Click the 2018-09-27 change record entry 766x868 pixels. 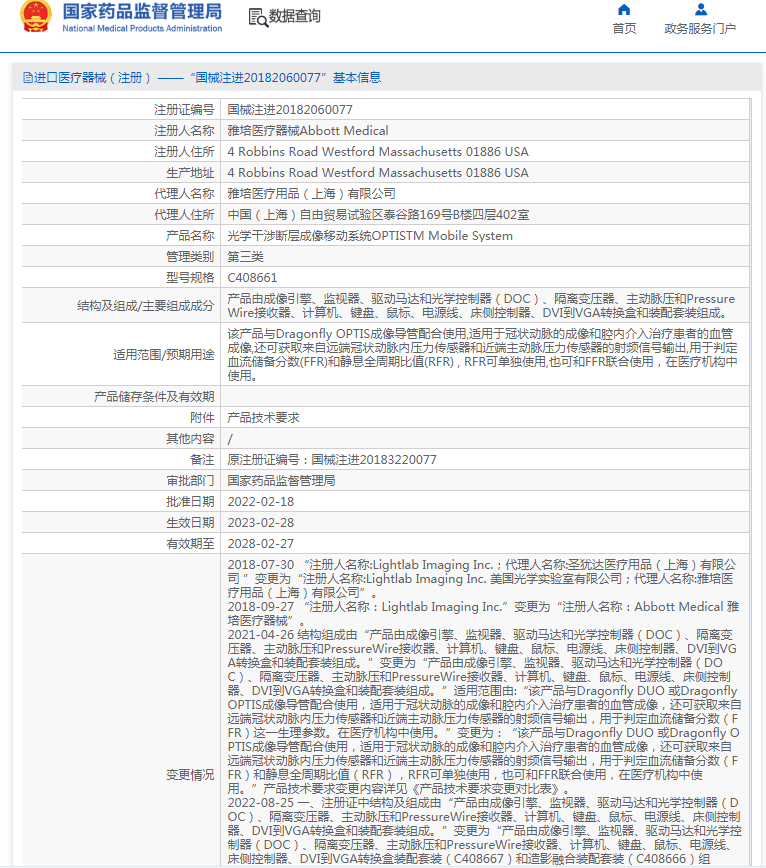[x=483, y=613]
